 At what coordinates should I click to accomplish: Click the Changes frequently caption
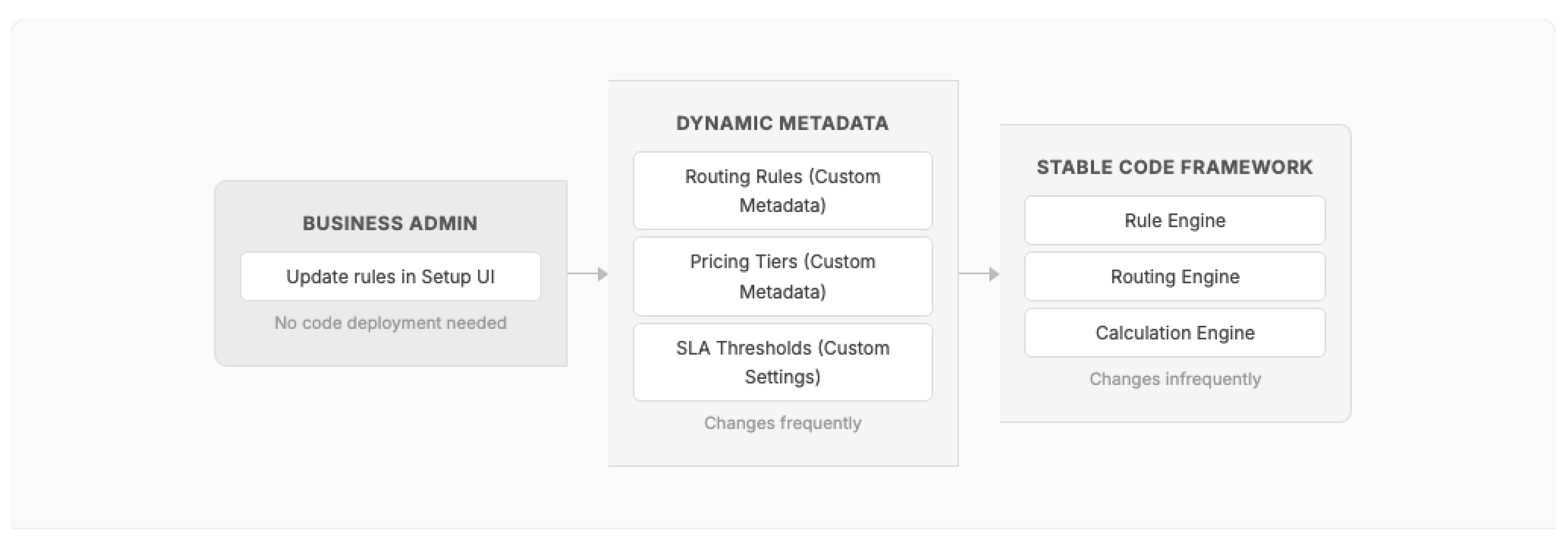[x=782, y=423]
